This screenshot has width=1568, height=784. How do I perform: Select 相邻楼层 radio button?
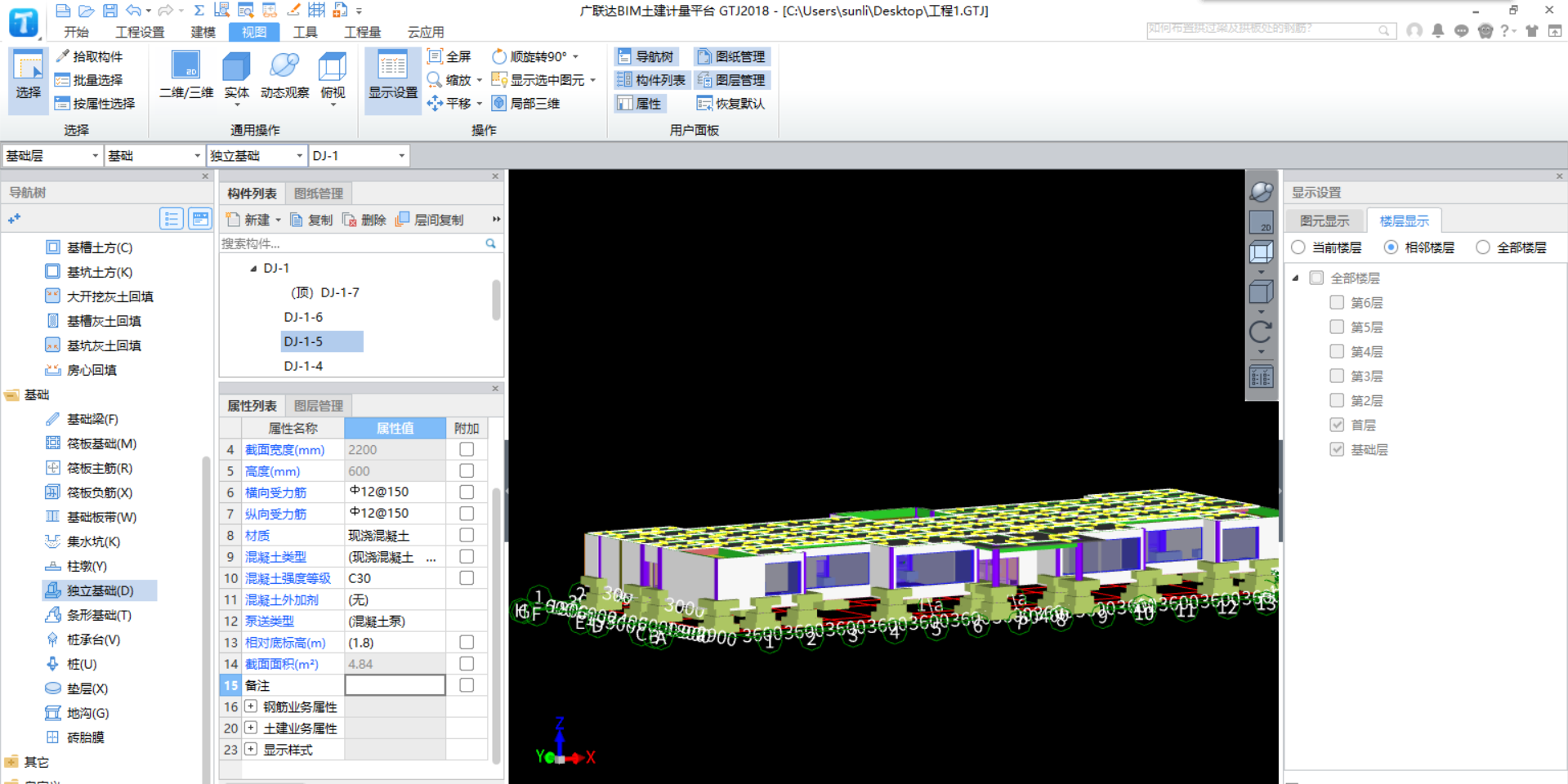pyautogui.click(x=1391, y=247)
